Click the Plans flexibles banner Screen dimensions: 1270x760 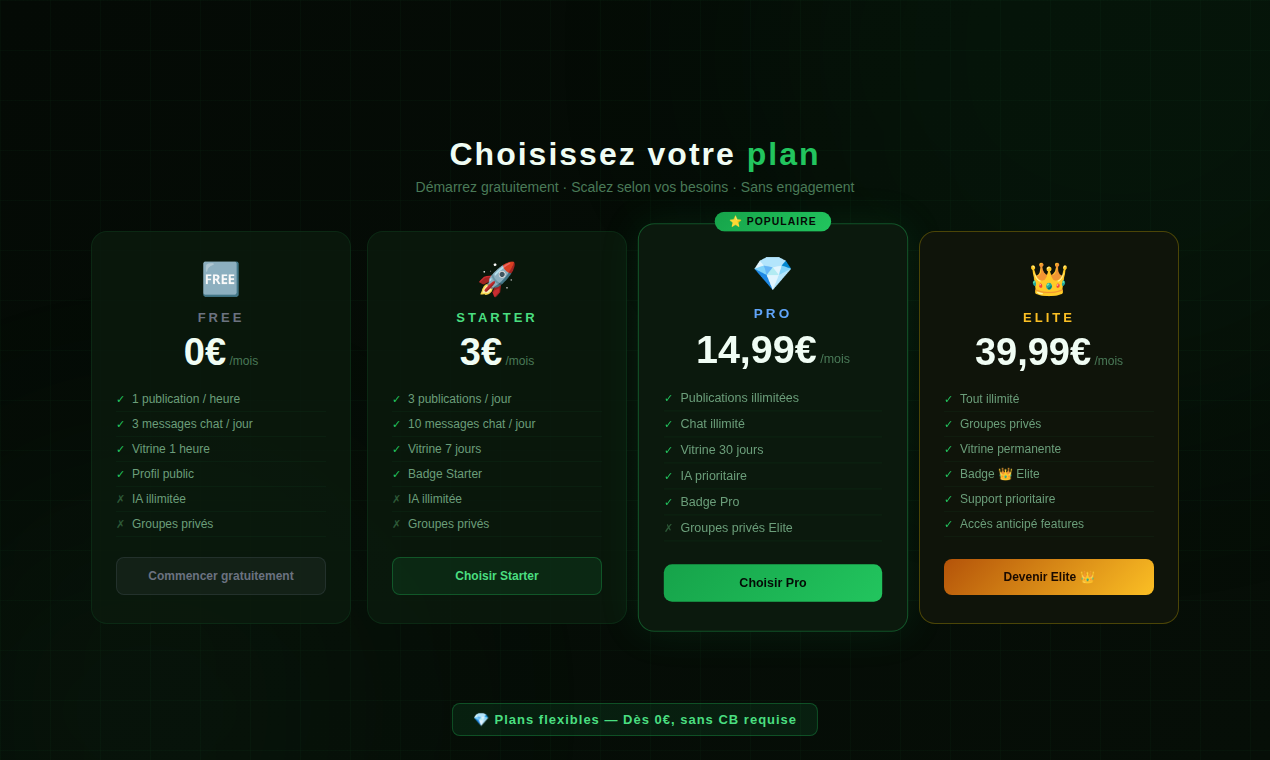[634, 719]
